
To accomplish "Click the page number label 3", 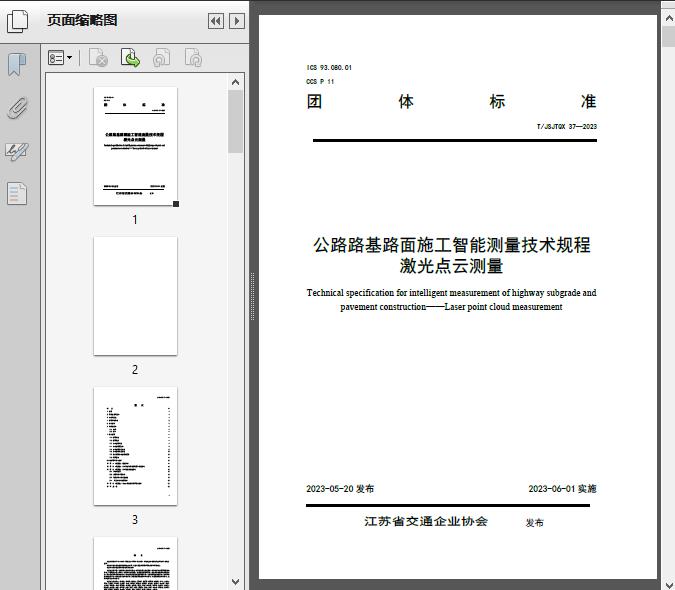I will (x=135, y=520).
